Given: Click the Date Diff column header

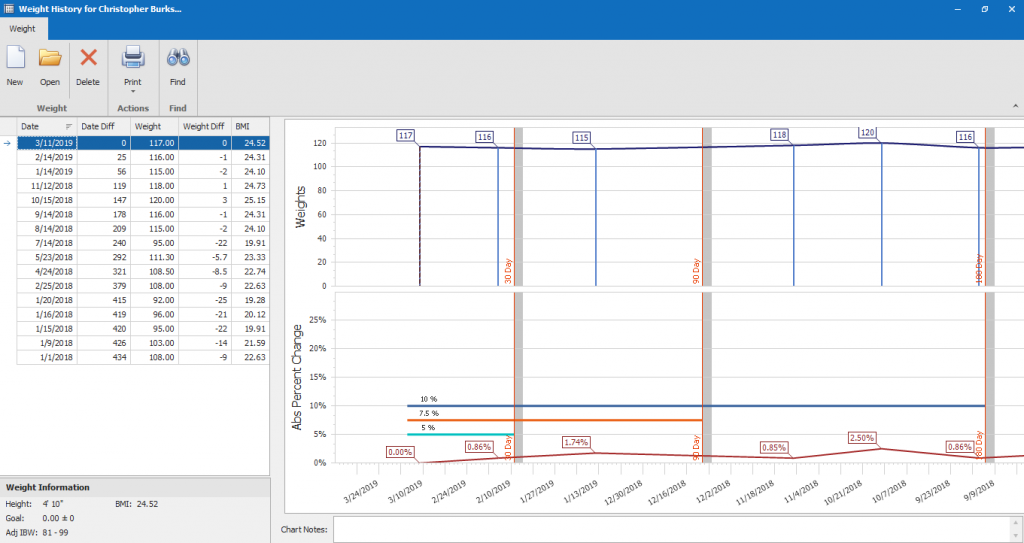Looking at the screenshot, I should click(103, 127).
